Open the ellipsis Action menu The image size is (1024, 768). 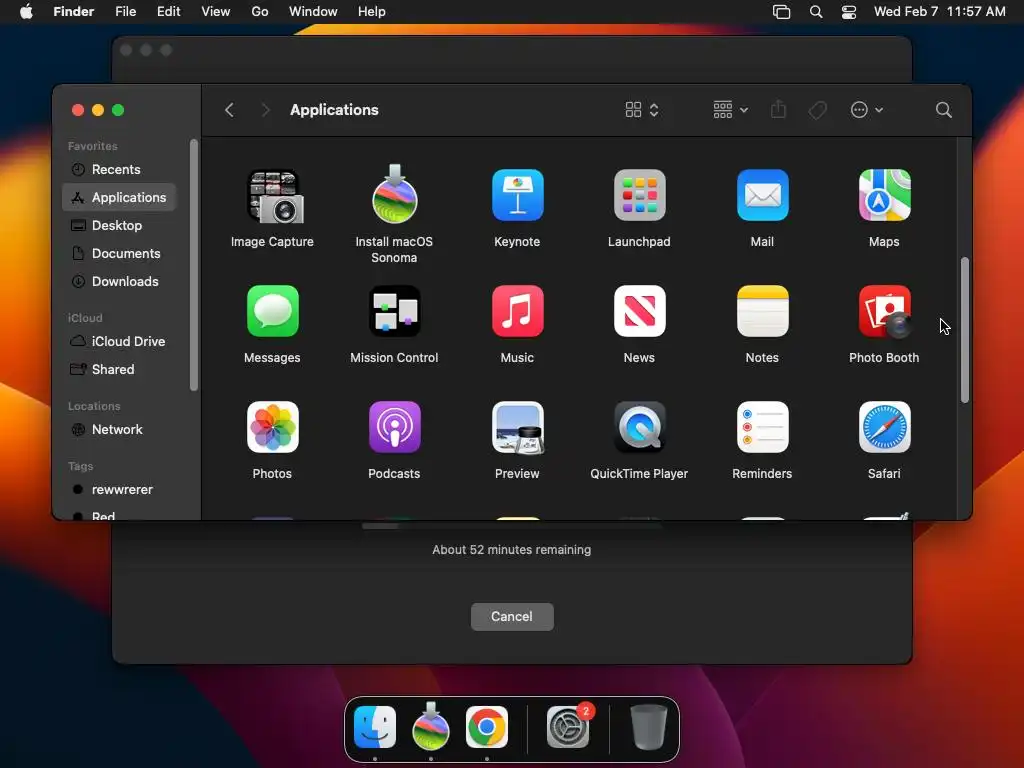click(867, 110)
